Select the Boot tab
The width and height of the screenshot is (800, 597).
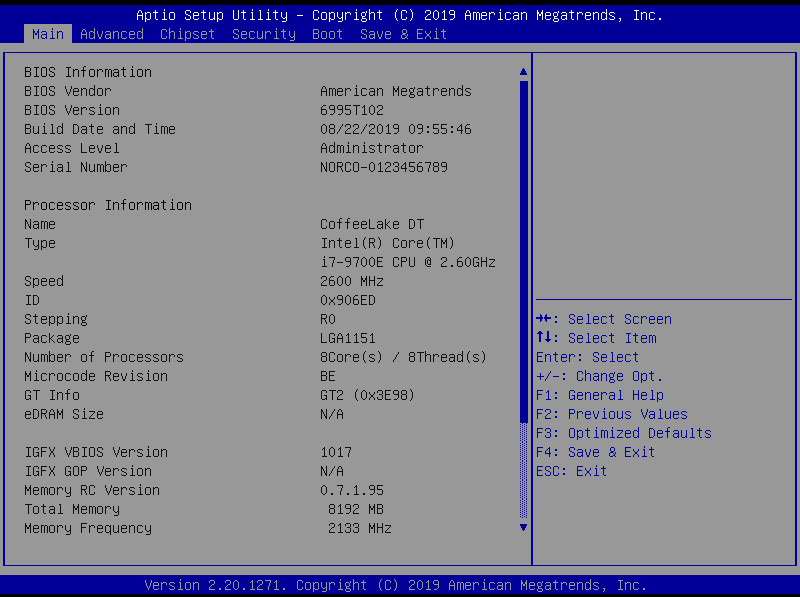(327, 34)
